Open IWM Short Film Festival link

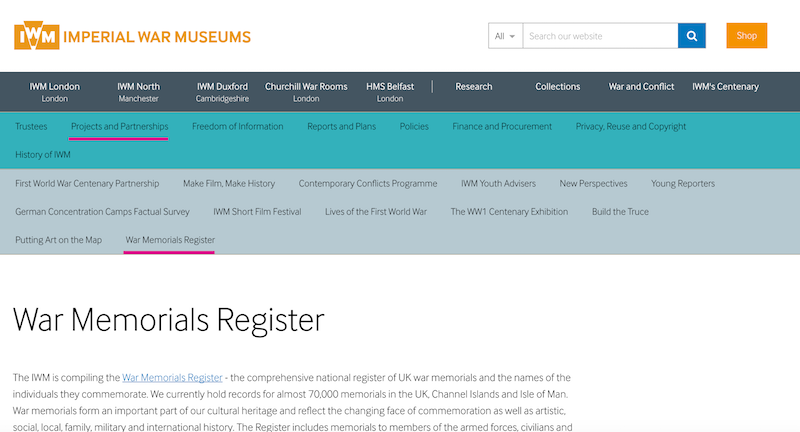tap(257, 212)
